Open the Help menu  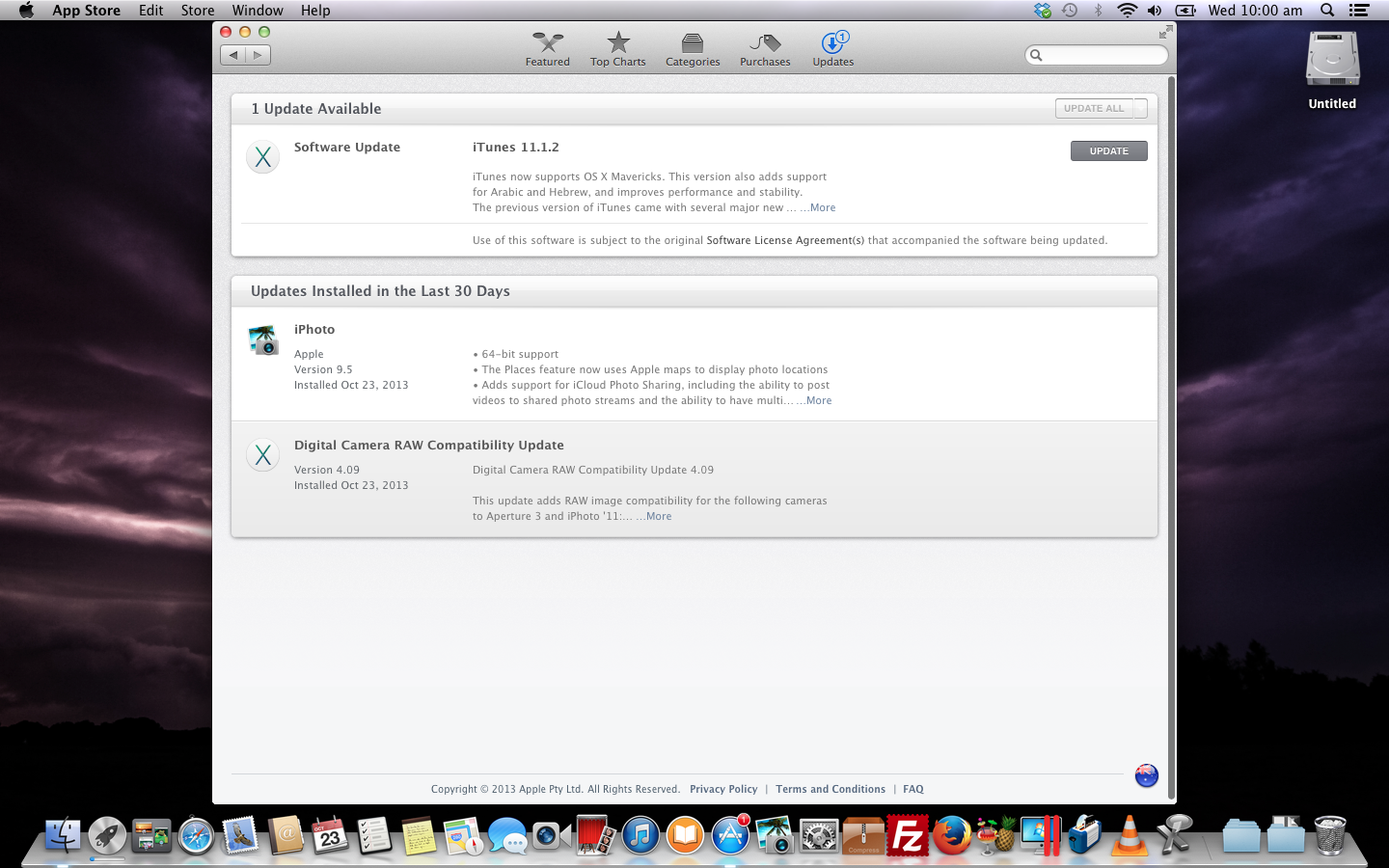point(315,11)
